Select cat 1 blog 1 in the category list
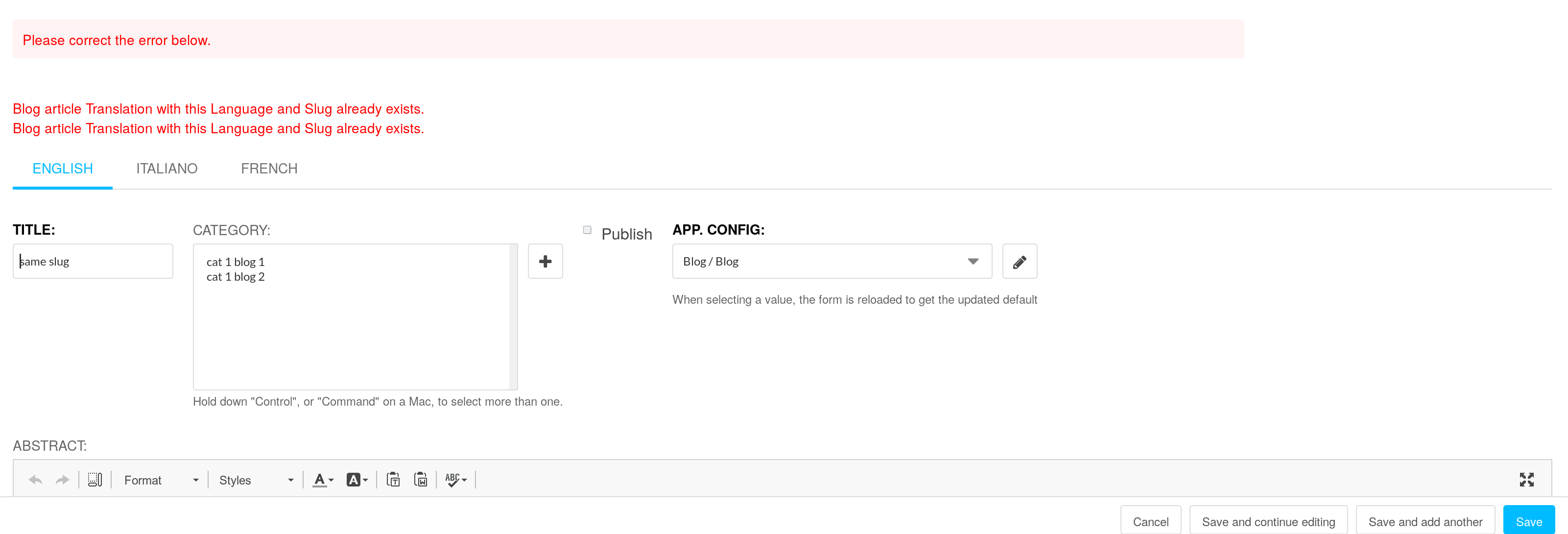The image size is (1568, 534). coord(236,261)
